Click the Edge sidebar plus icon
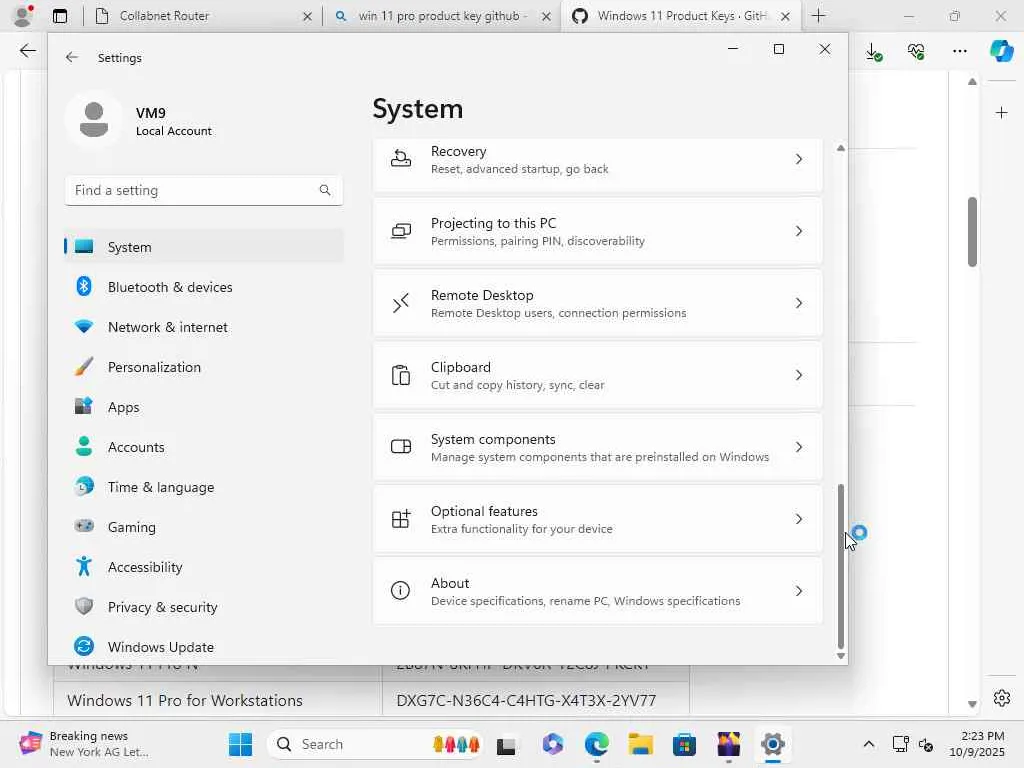Image resolution: width=1024 pixels, height=768 pixels. click(x=1001, y=113)
